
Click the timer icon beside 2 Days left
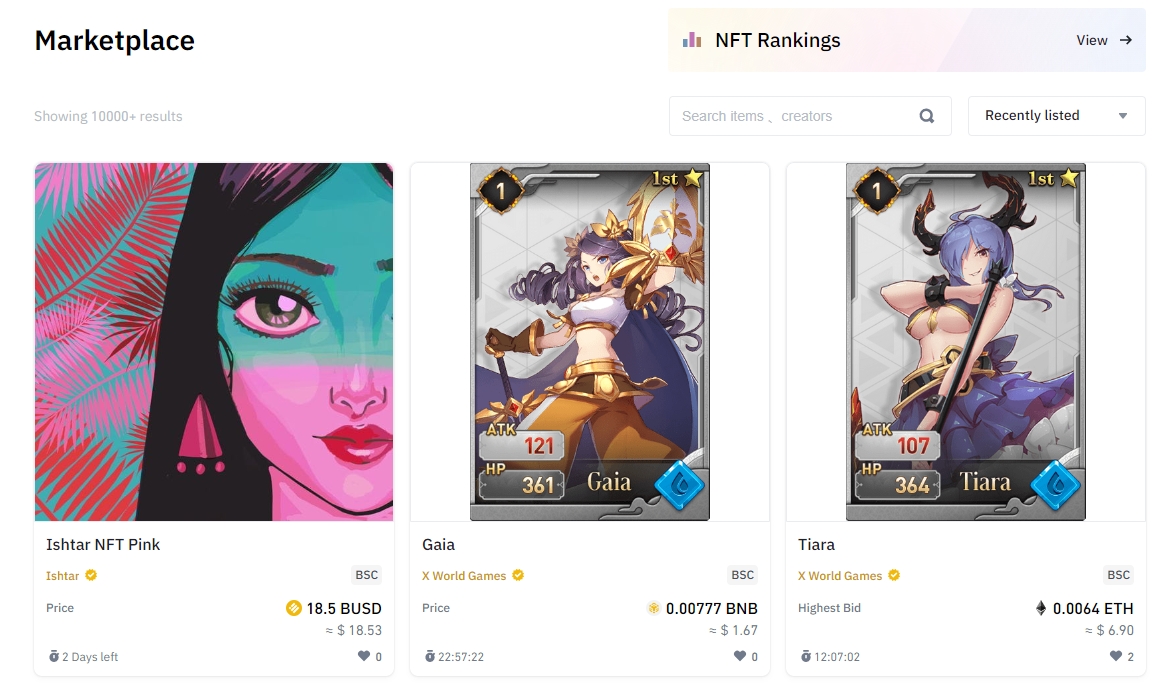[x=54, y=656]
